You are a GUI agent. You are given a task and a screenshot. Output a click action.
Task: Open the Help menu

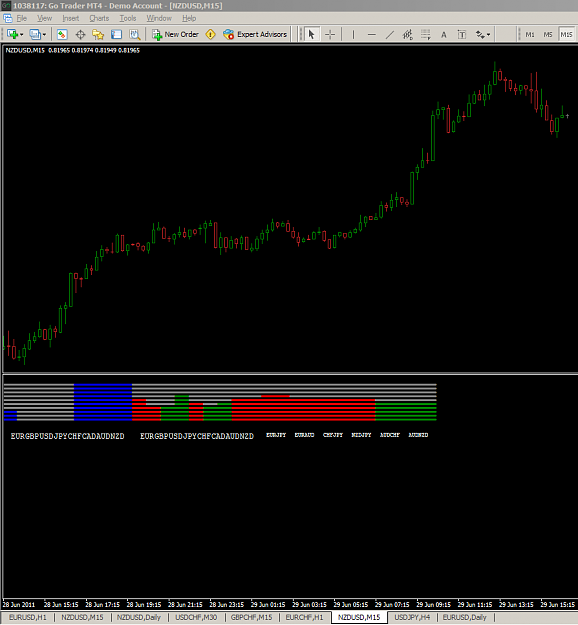tap(189, 18)
